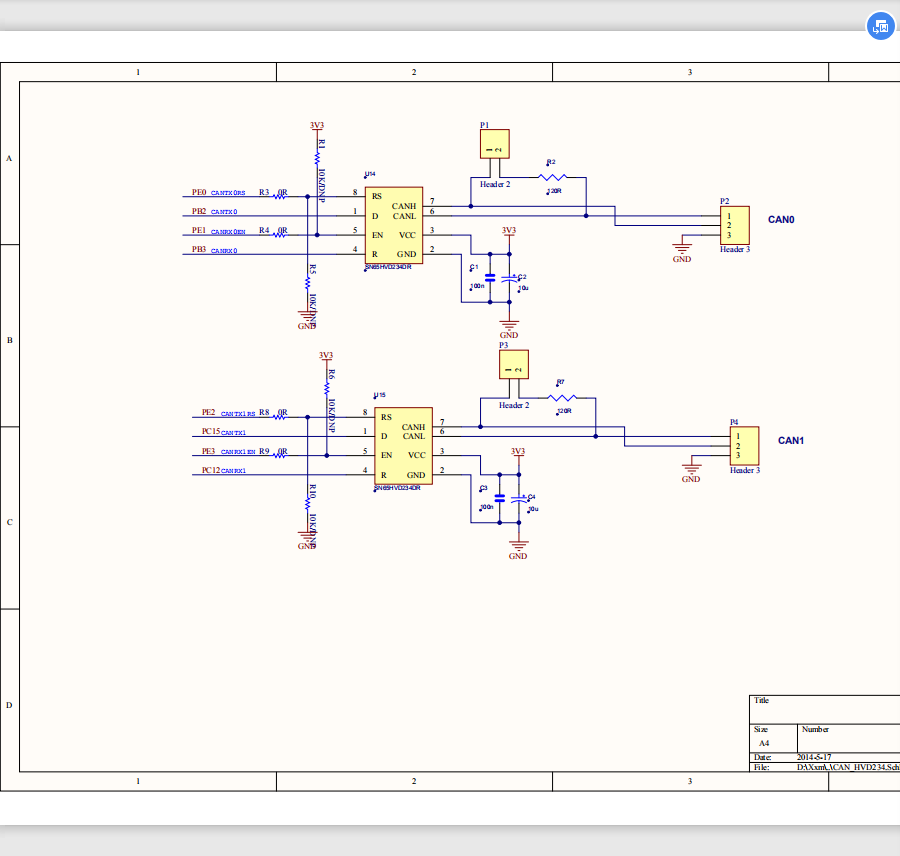
Task: Click the R8 resistor designator
Action: [x=264, y=412]
